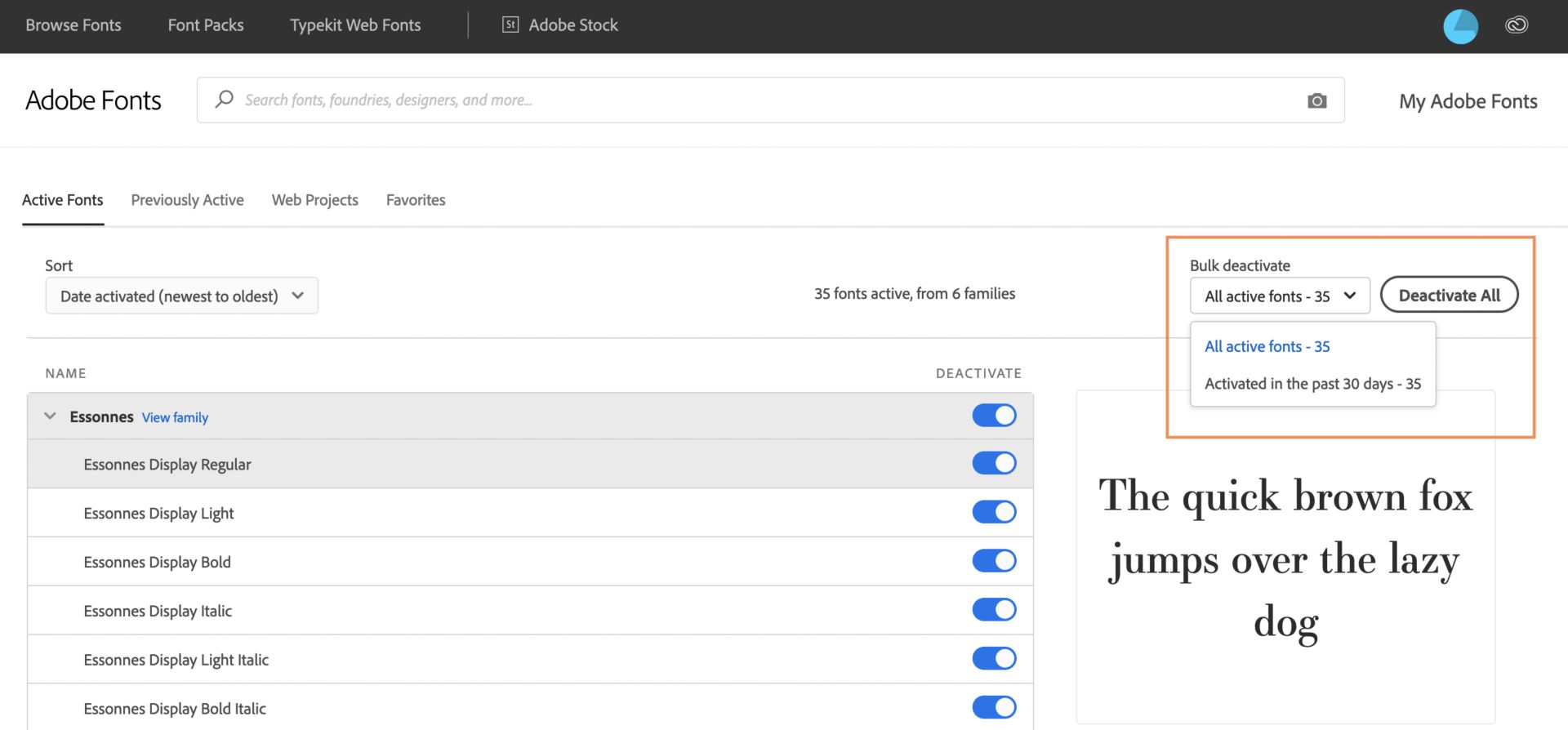Open Typekit Web Fonts navigation item

pyautogui.click(x=355, y=25)
